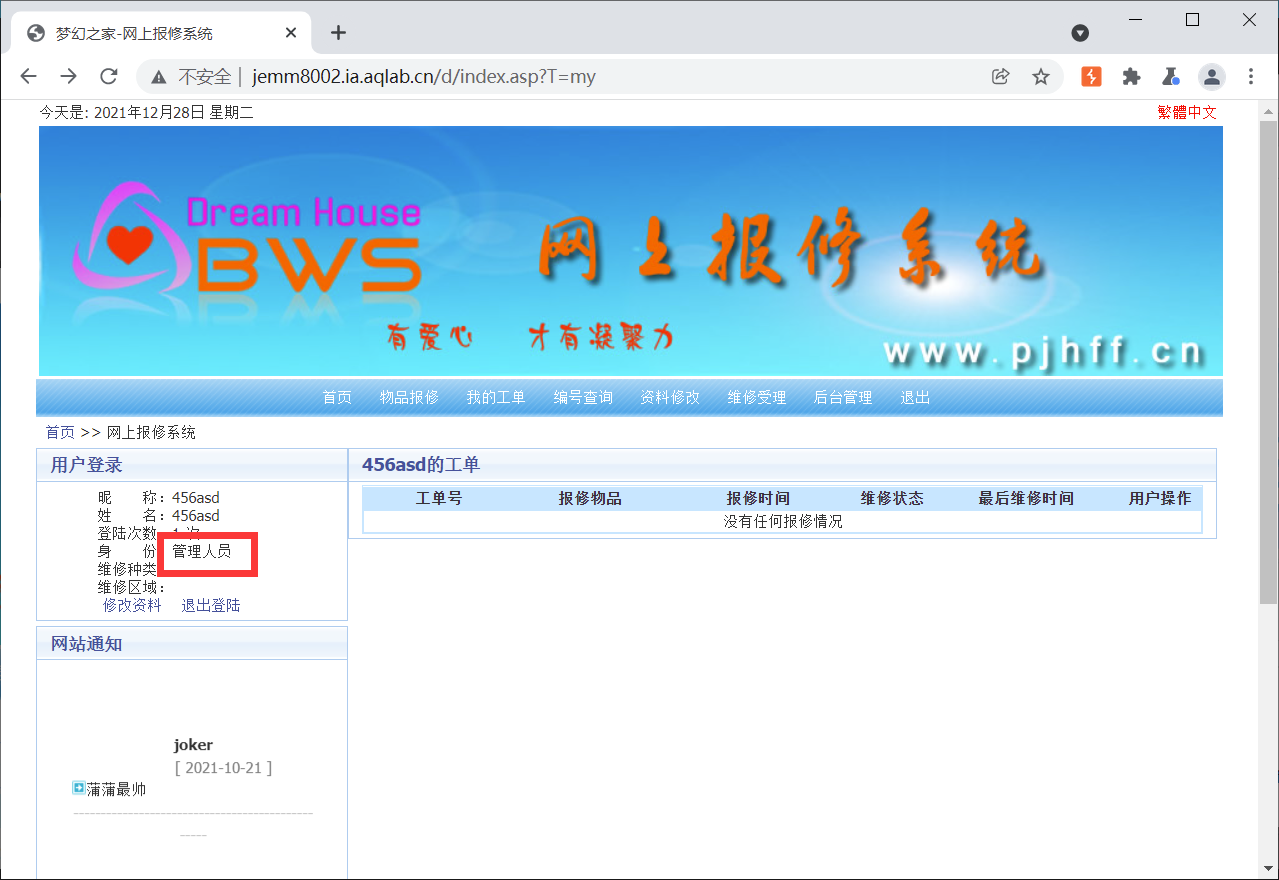1279x880 pixels.
Task: Click the Chrome Labs flask icon
Action: coord(1171,76)
